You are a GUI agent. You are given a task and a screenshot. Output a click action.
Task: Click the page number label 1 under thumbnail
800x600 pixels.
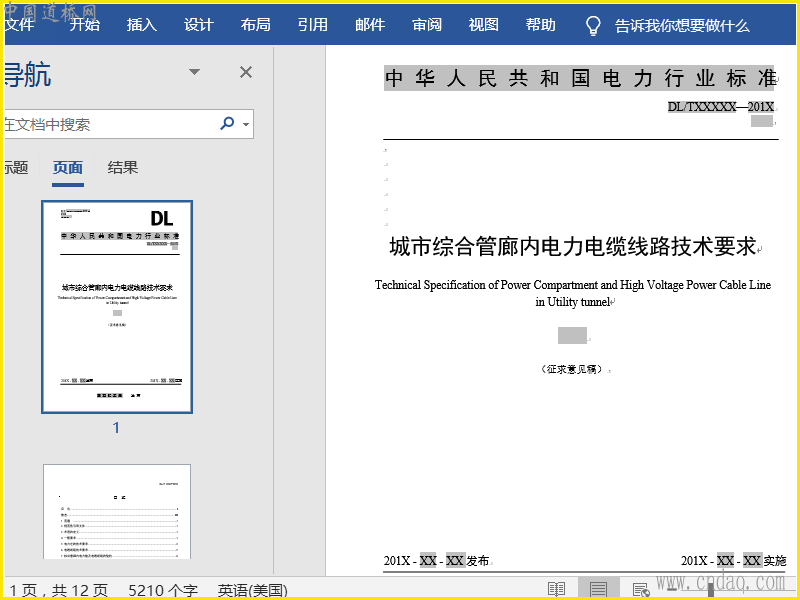coord(116,428)
